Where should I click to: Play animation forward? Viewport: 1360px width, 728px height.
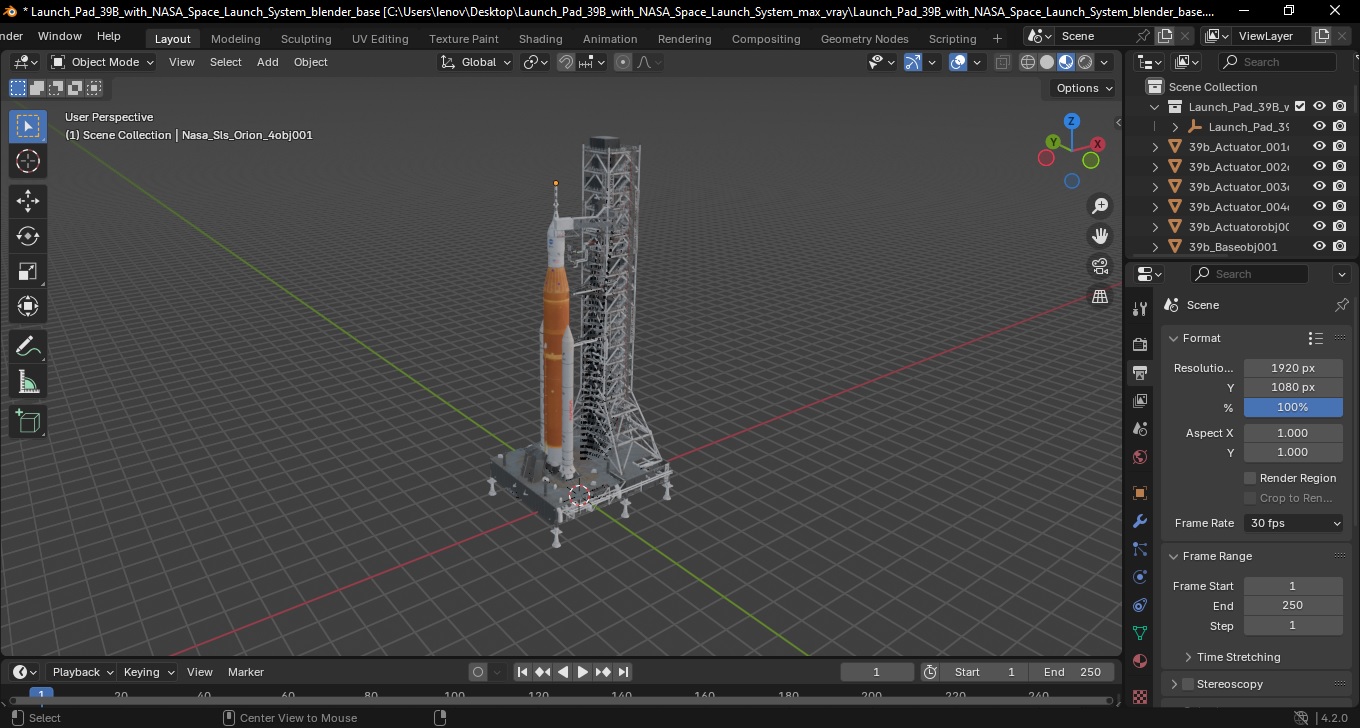(582, 672)
